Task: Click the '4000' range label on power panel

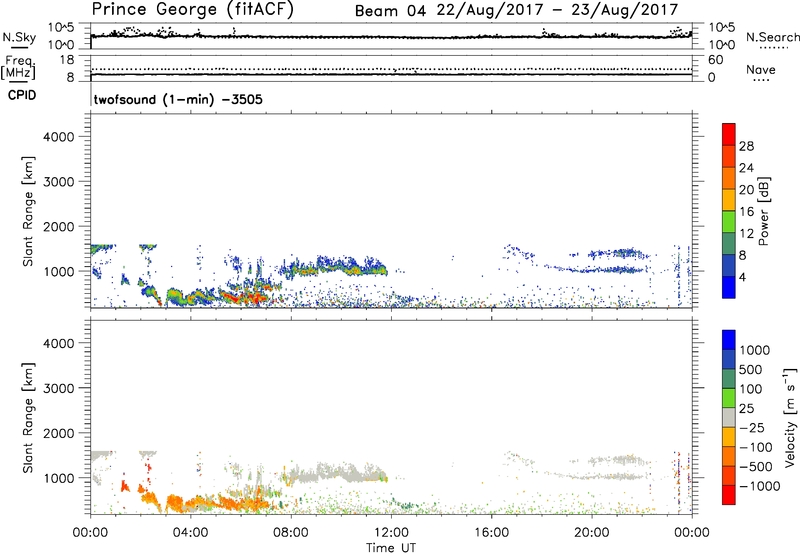Action: [58, 137]
